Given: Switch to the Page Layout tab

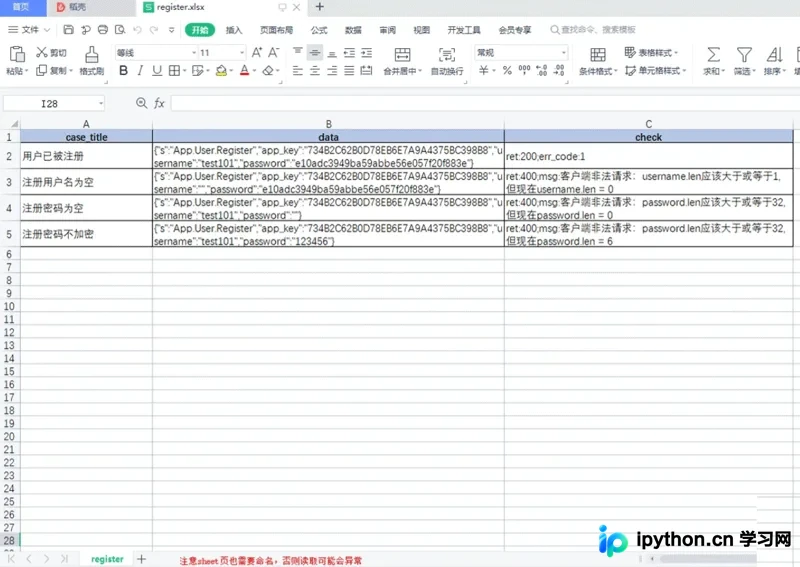Looking at the screenshot, I should click(276, 30).
